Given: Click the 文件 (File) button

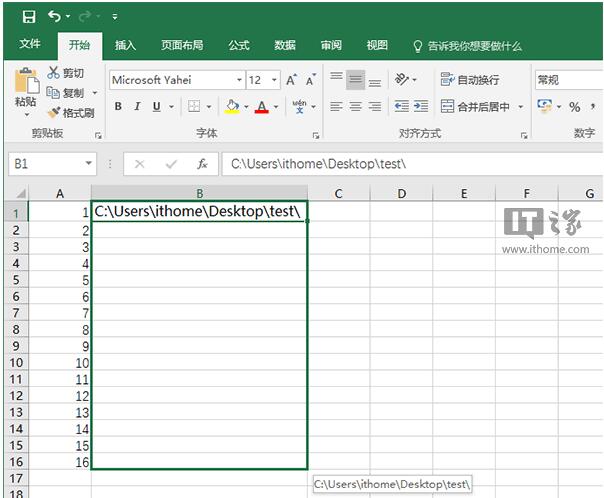Looking at the screenshot, I should pos(30,45).
